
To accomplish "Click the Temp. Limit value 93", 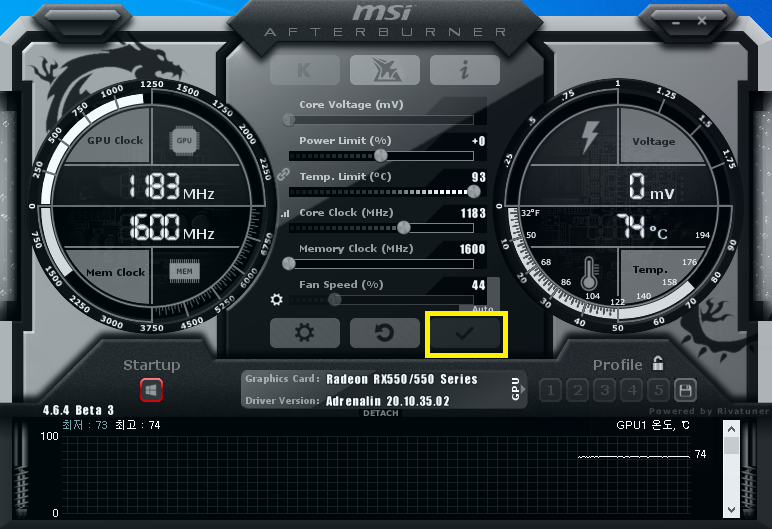I will [479, 177].
